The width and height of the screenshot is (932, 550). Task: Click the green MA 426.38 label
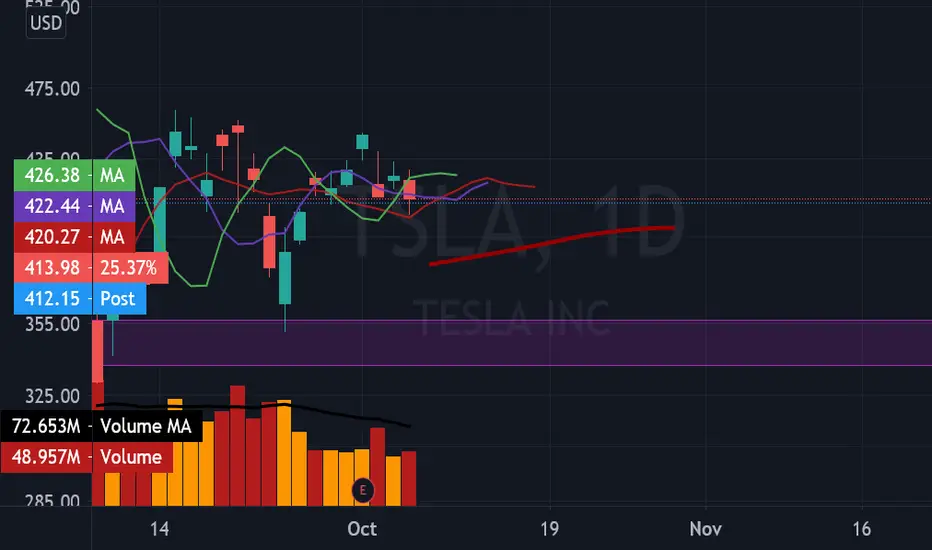coord(74,175)
